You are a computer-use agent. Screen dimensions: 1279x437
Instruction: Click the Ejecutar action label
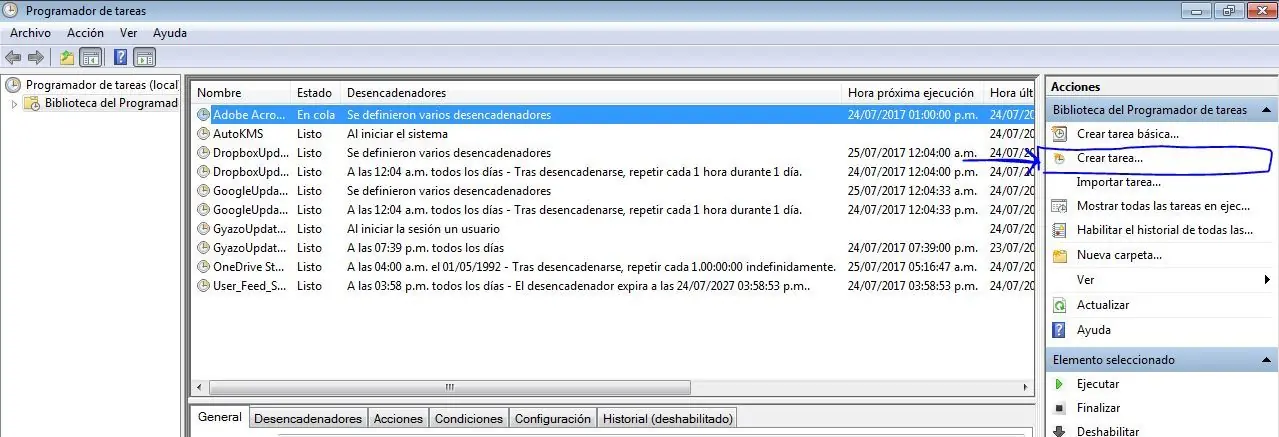tap(1097, 384)
